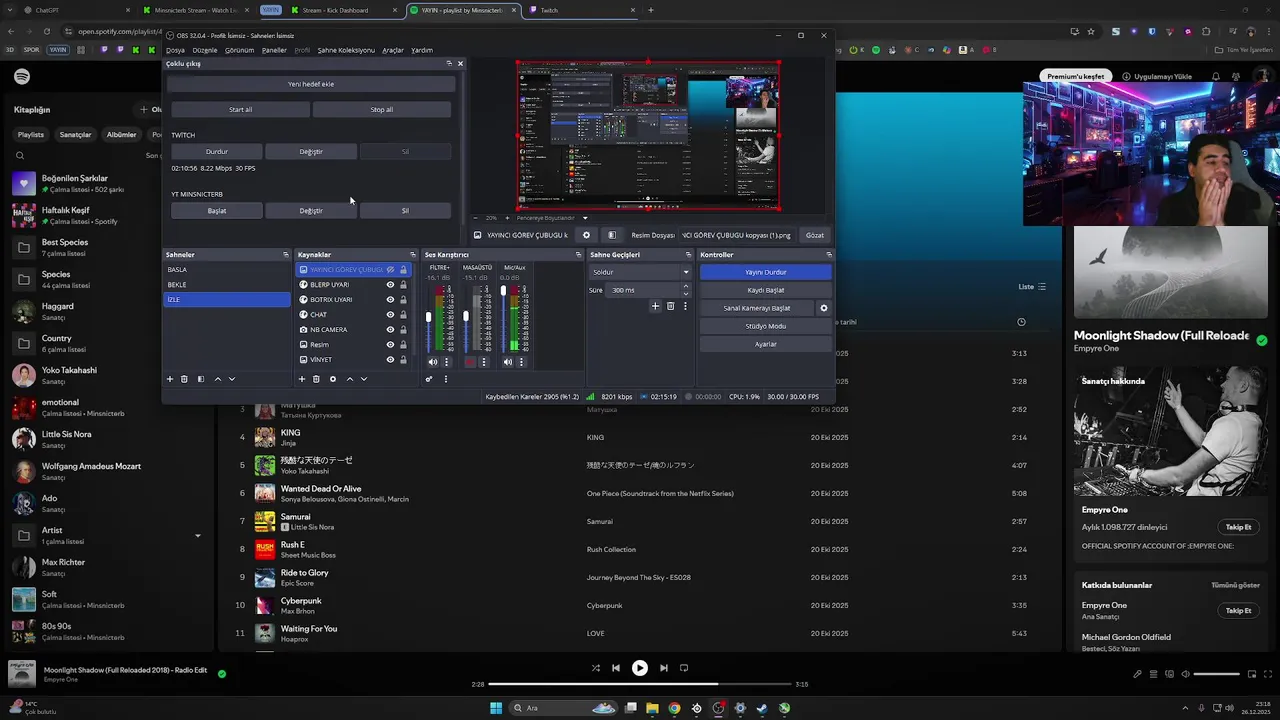1280x720 pixels.
Task: Unlock the Resim source
Action: click(x=404, y=345)
